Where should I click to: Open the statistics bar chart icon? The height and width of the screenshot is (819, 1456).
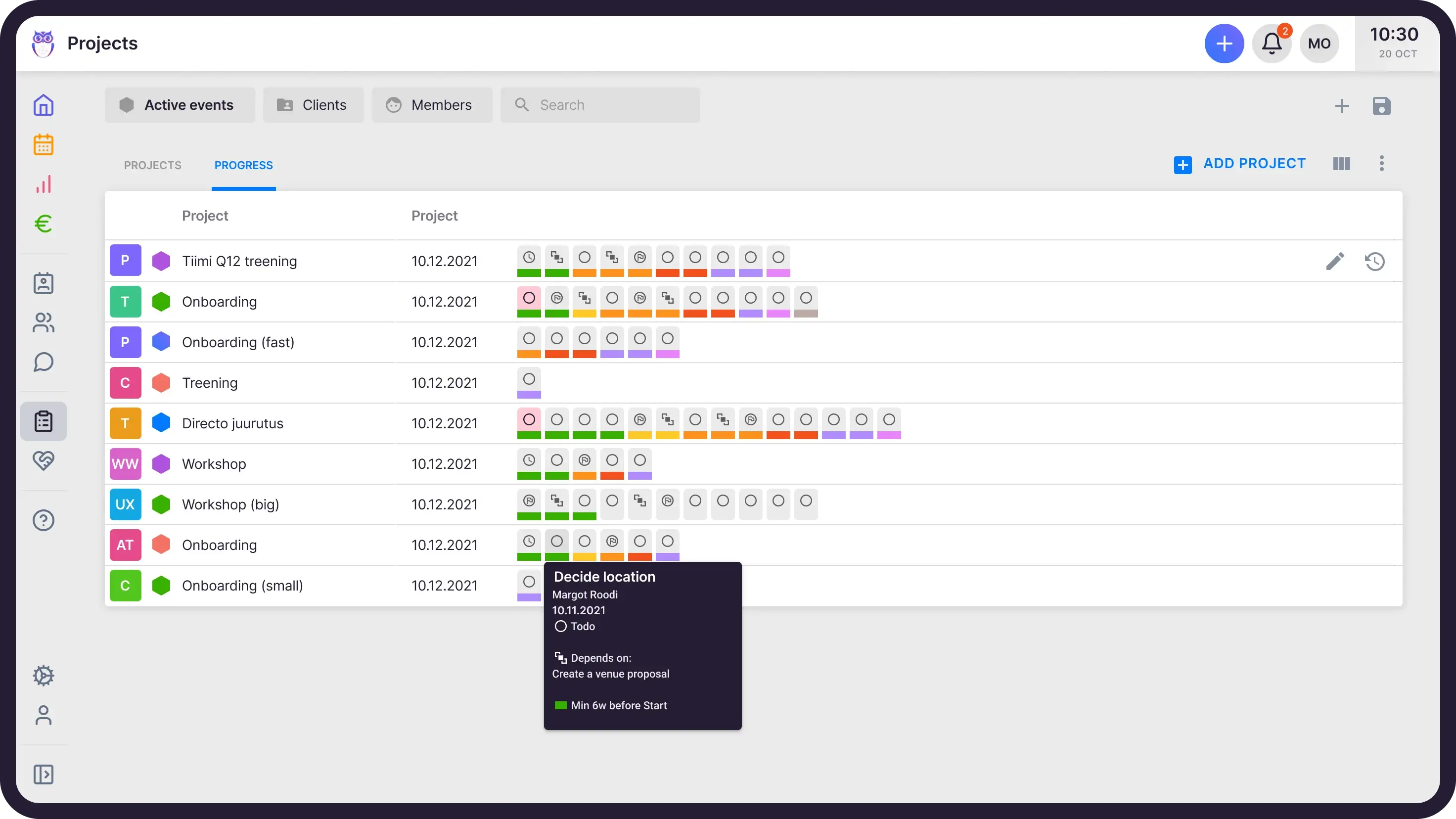(x=44, y=184)
